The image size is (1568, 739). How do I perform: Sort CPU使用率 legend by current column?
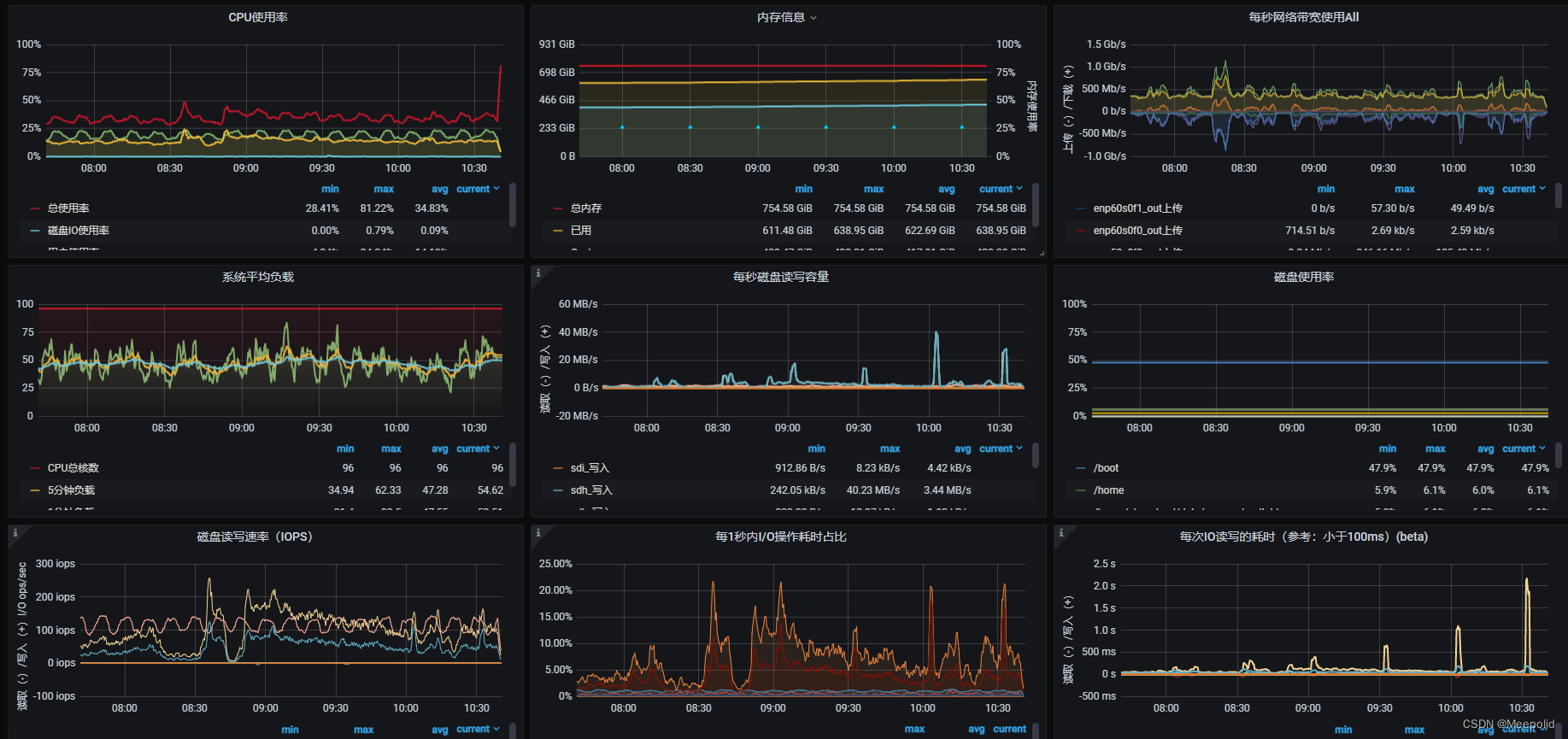tap(478, 189)
